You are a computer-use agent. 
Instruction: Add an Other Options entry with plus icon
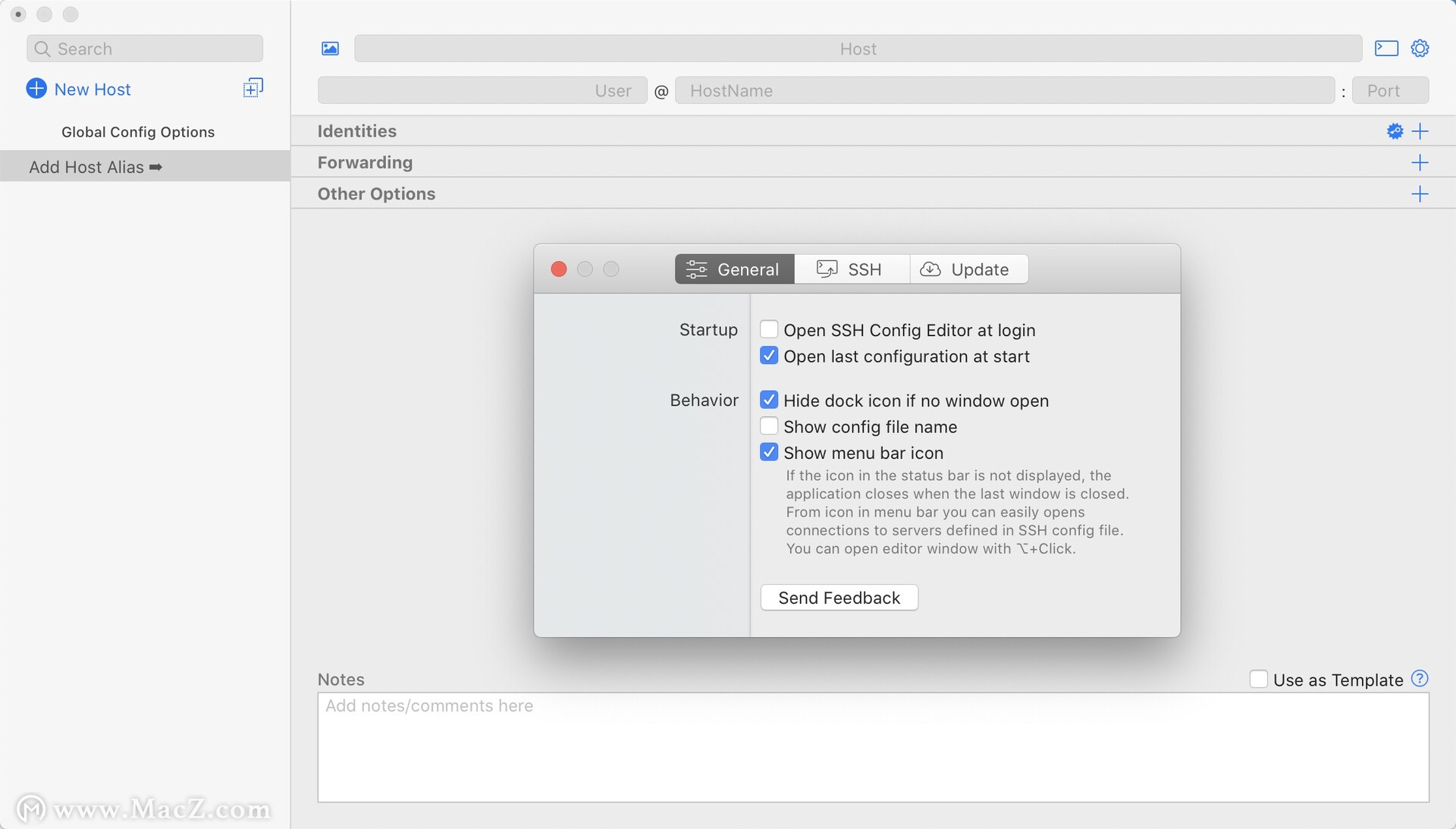(x=1420, y=194)
